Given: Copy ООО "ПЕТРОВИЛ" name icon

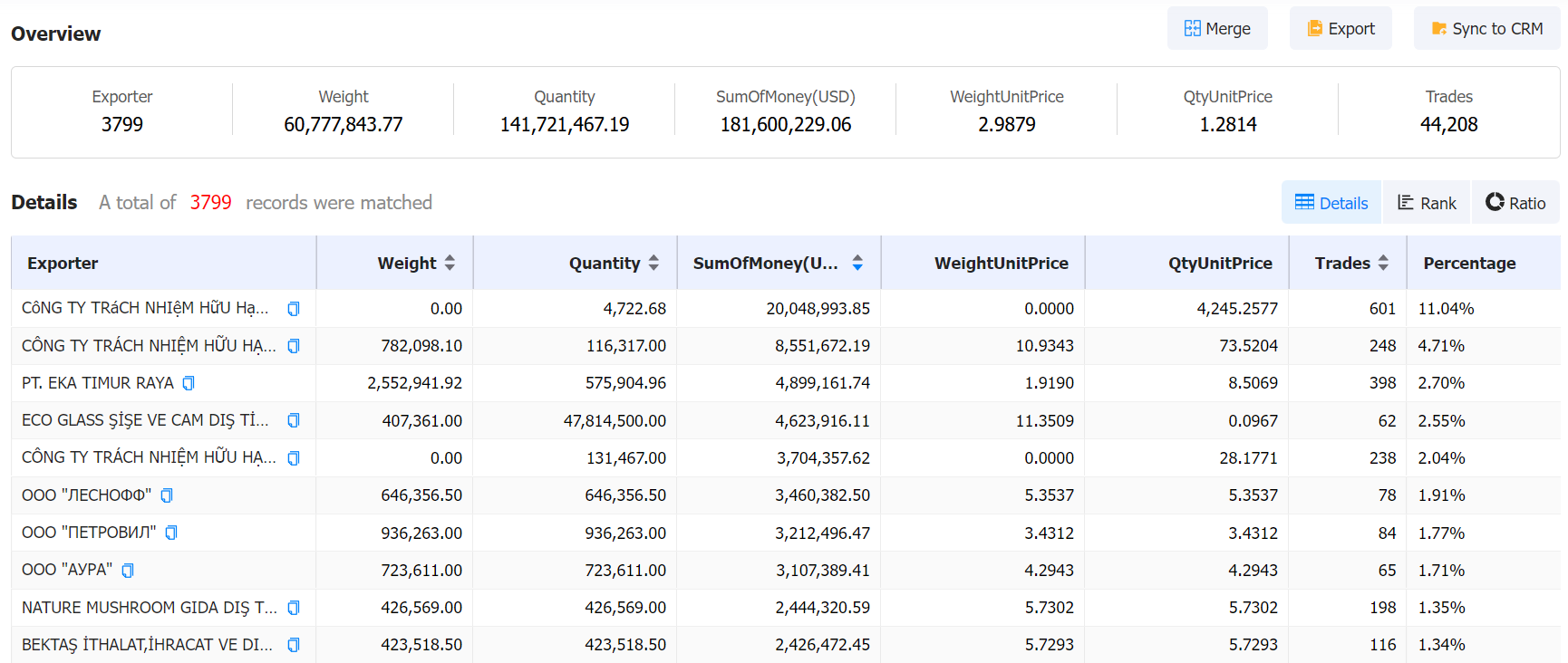Looking at the screenshot, I should click(171, 533).
